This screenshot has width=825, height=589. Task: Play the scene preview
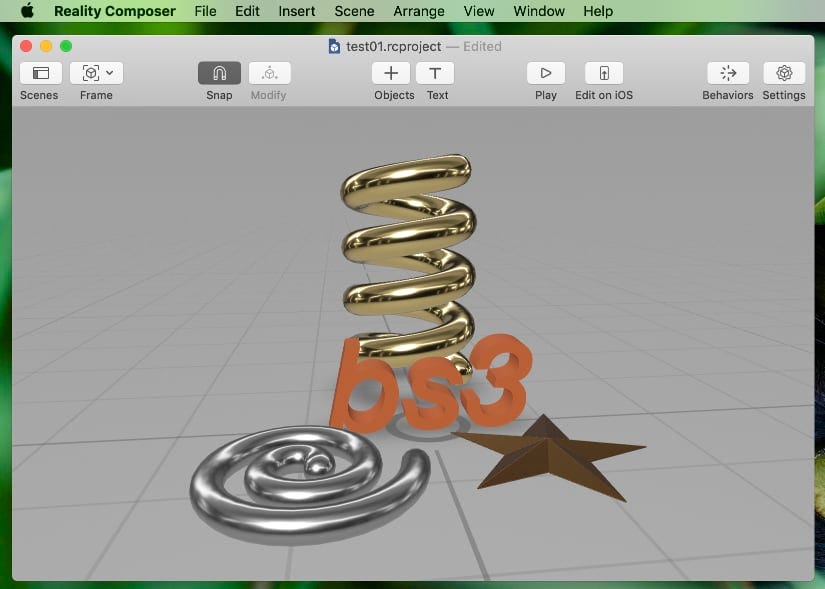click(546, 73)
